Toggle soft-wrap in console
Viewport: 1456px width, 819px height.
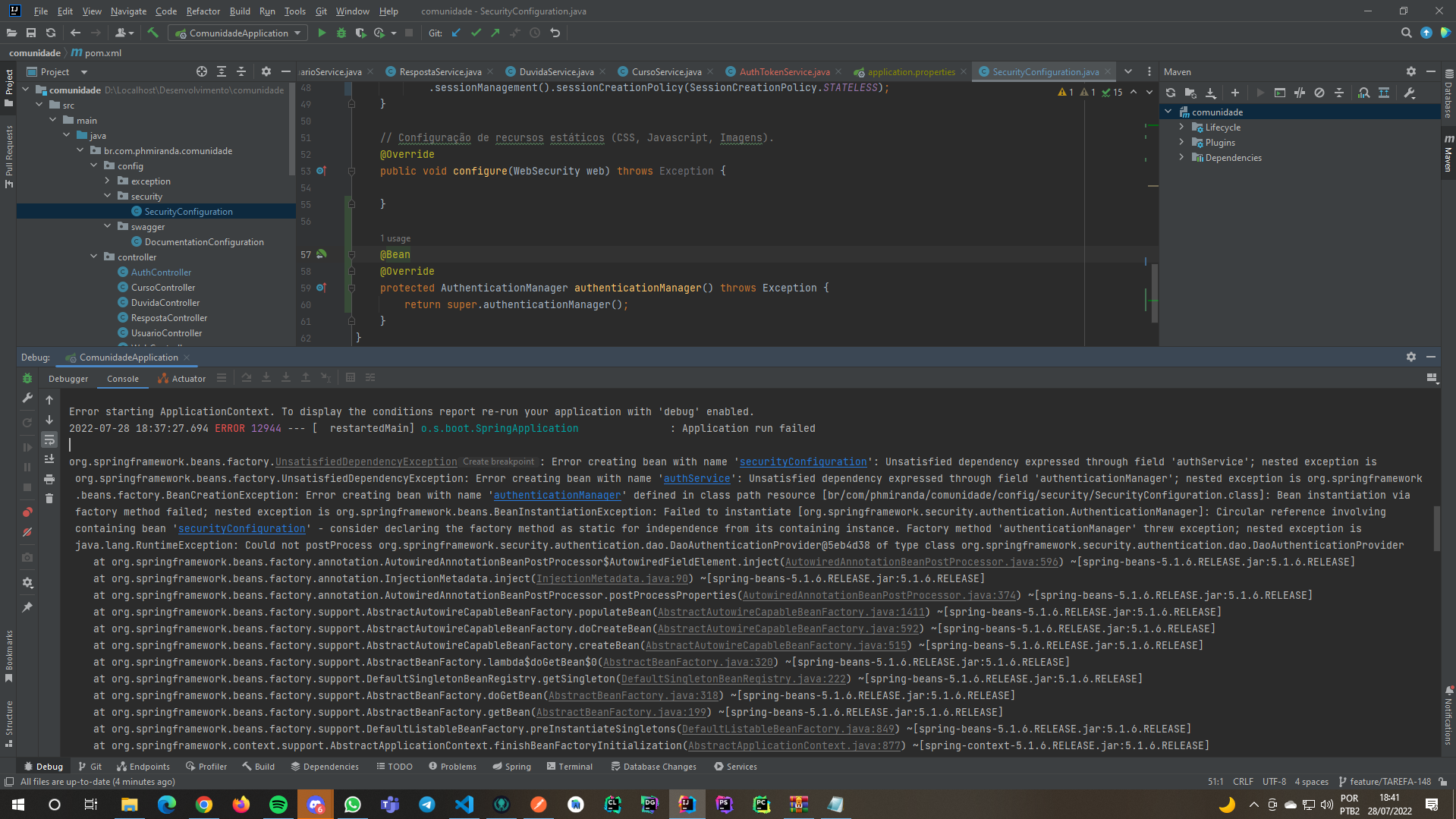coord(49,439)
